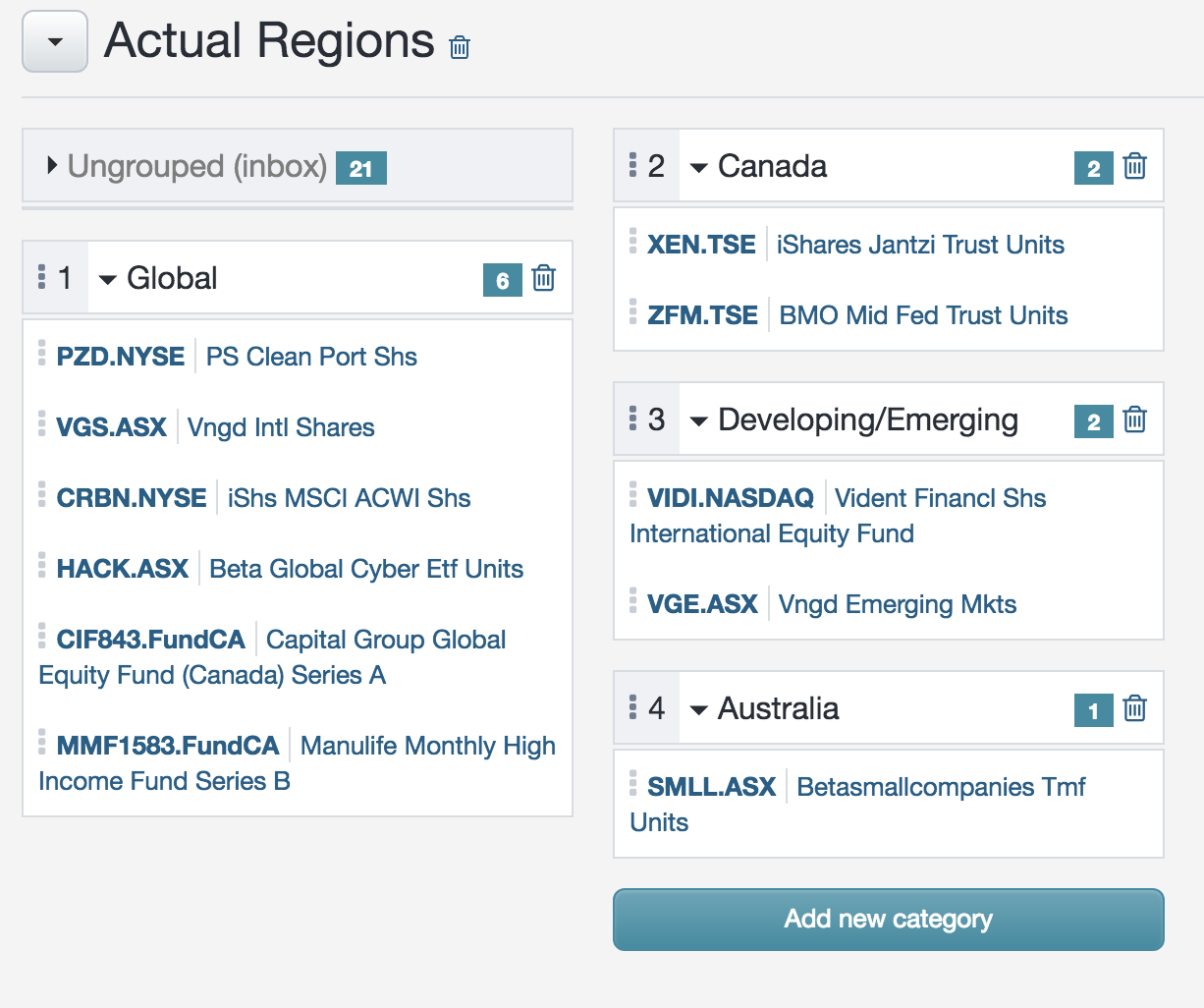Click the drag handle of the Global category
The image size is (1204, 1008).
[x=41, y=278]
